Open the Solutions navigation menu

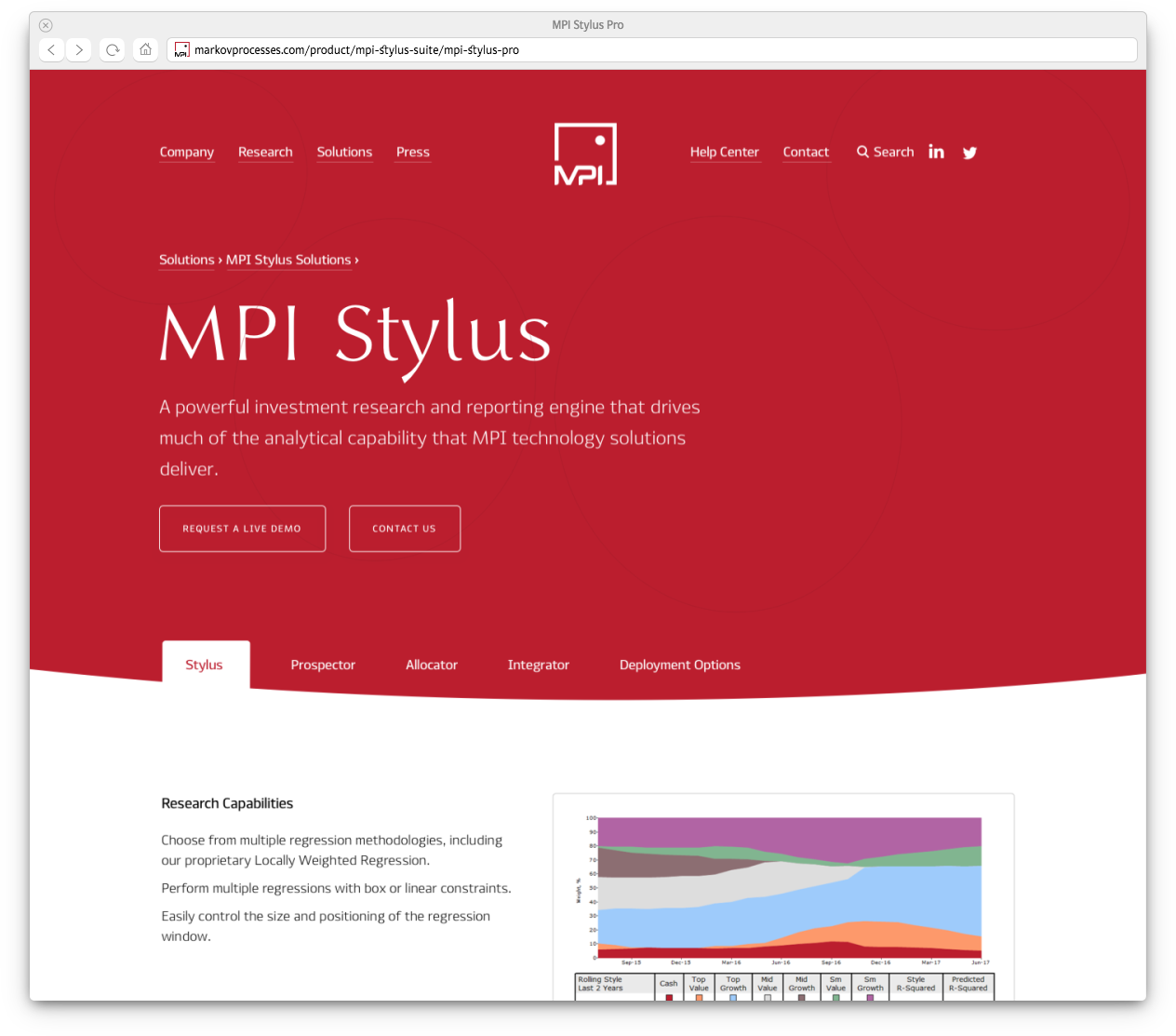click(344, 152)
